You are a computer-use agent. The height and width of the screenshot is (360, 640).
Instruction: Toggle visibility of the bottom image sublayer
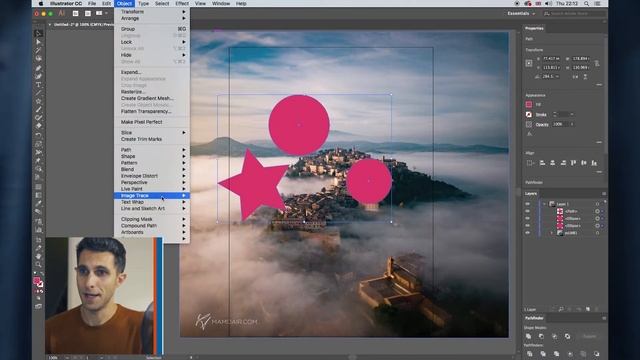coord(528,233)
